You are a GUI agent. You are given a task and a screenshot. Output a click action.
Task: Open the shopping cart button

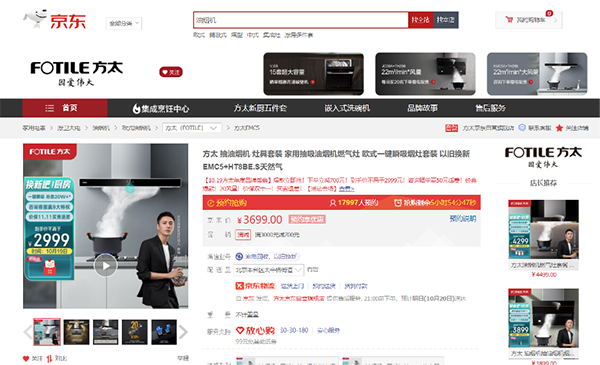(x=528, y=20)
